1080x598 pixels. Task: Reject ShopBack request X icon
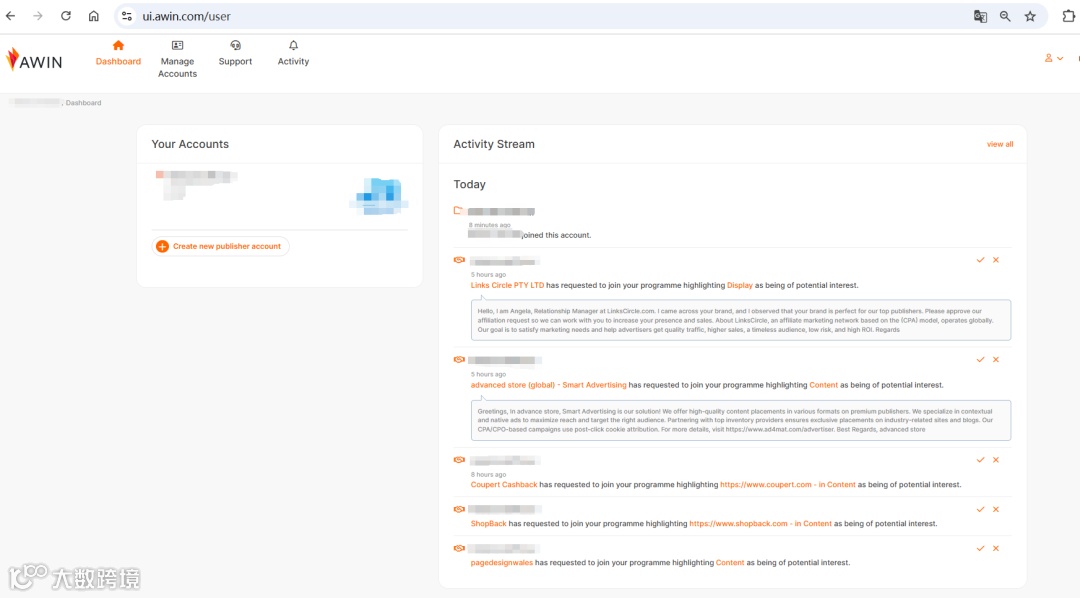pos(996,509)
